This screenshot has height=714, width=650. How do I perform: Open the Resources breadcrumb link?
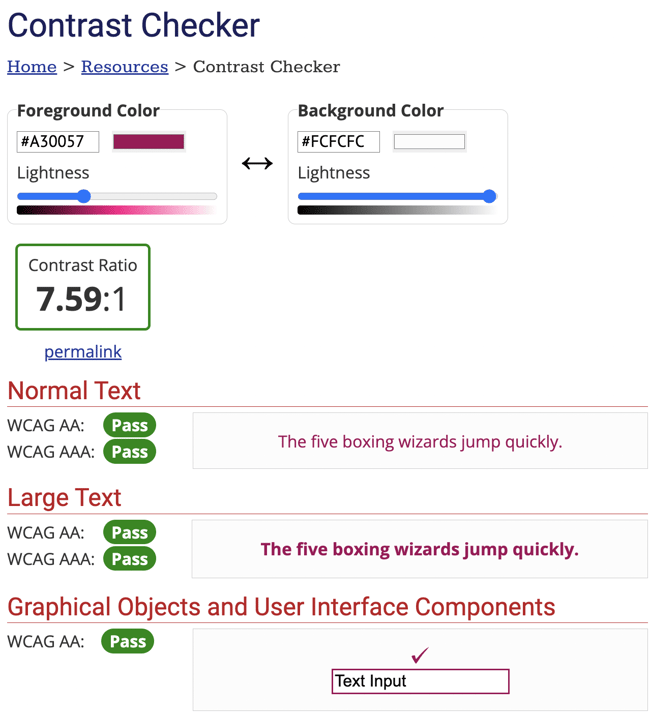click(x=124, y=67)
